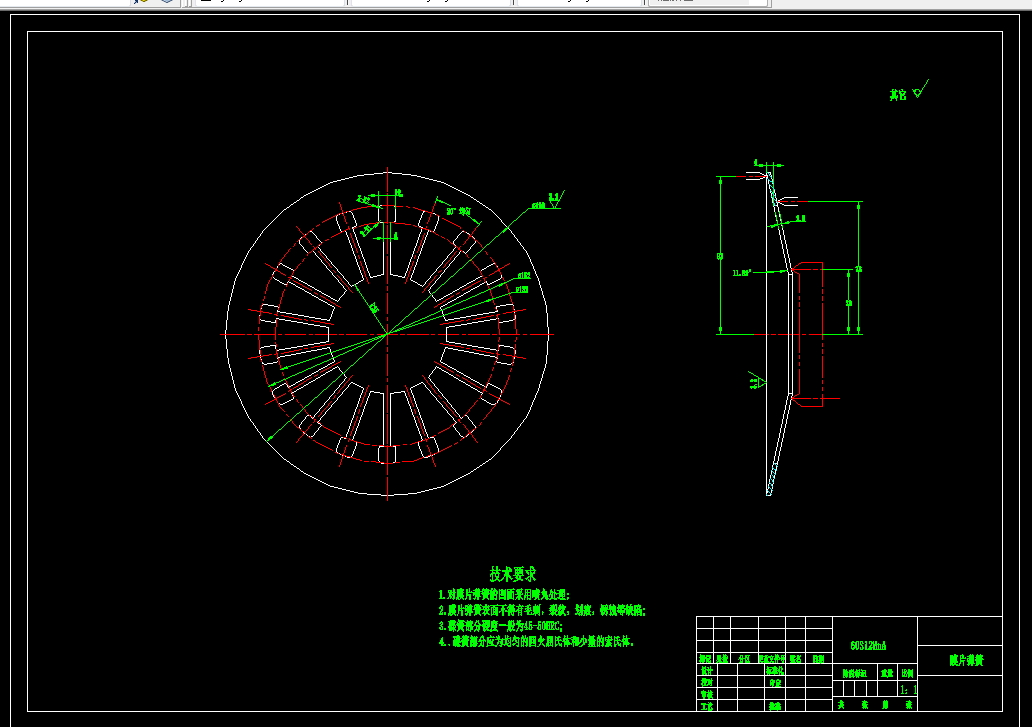Viewport: 1032px width, 727px height.
Task: Click the 膜片弹簧 part name in title block
Action: [x=965, y=661]
